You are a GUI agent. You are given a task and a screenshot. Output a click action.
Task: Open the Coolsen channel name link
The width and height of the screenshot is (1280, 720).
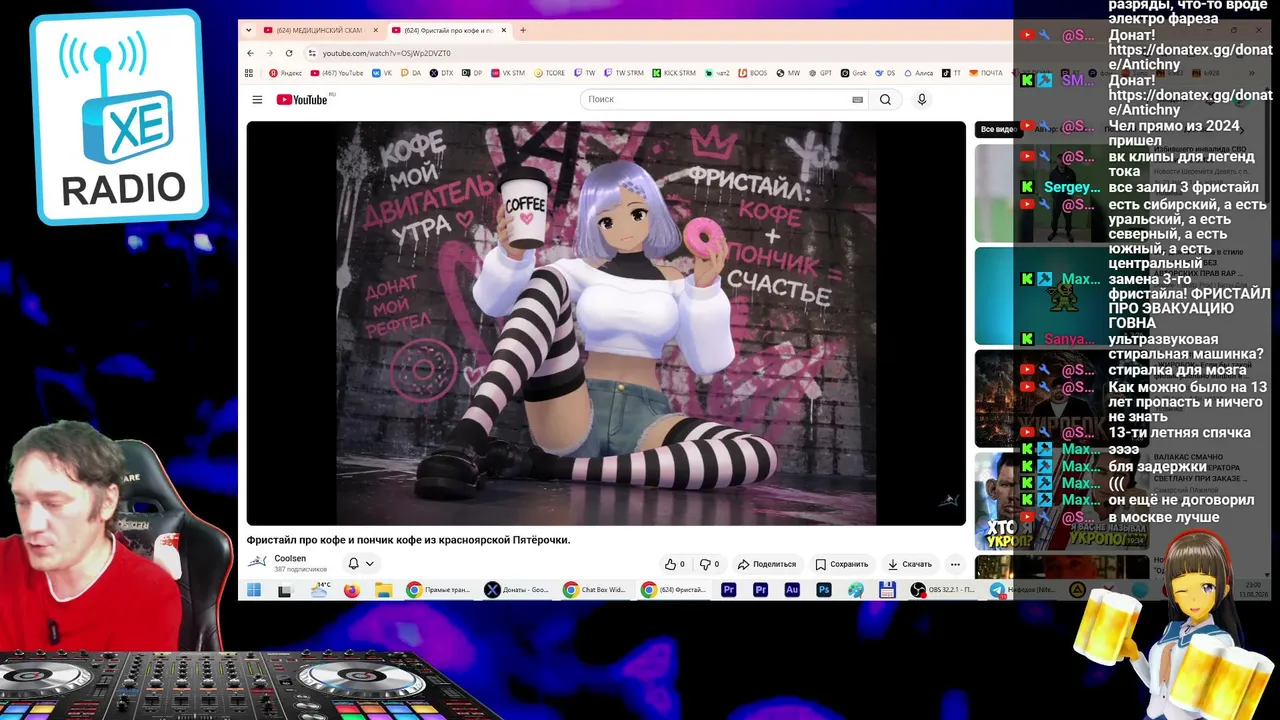pyautogui.click(x=290, y=558)
